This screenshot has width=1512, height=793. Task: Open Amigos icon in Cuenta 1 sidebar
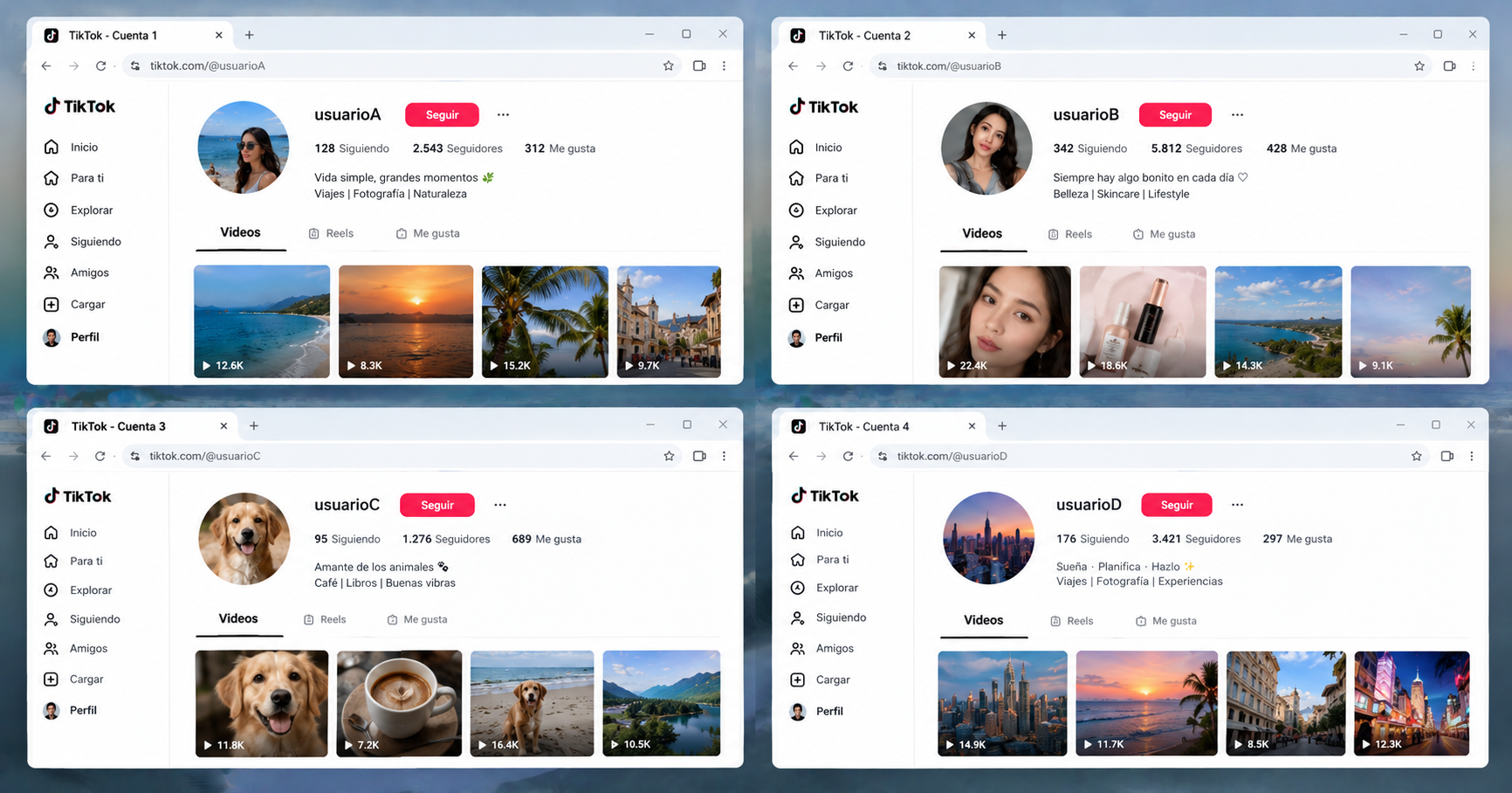(52, 272)
